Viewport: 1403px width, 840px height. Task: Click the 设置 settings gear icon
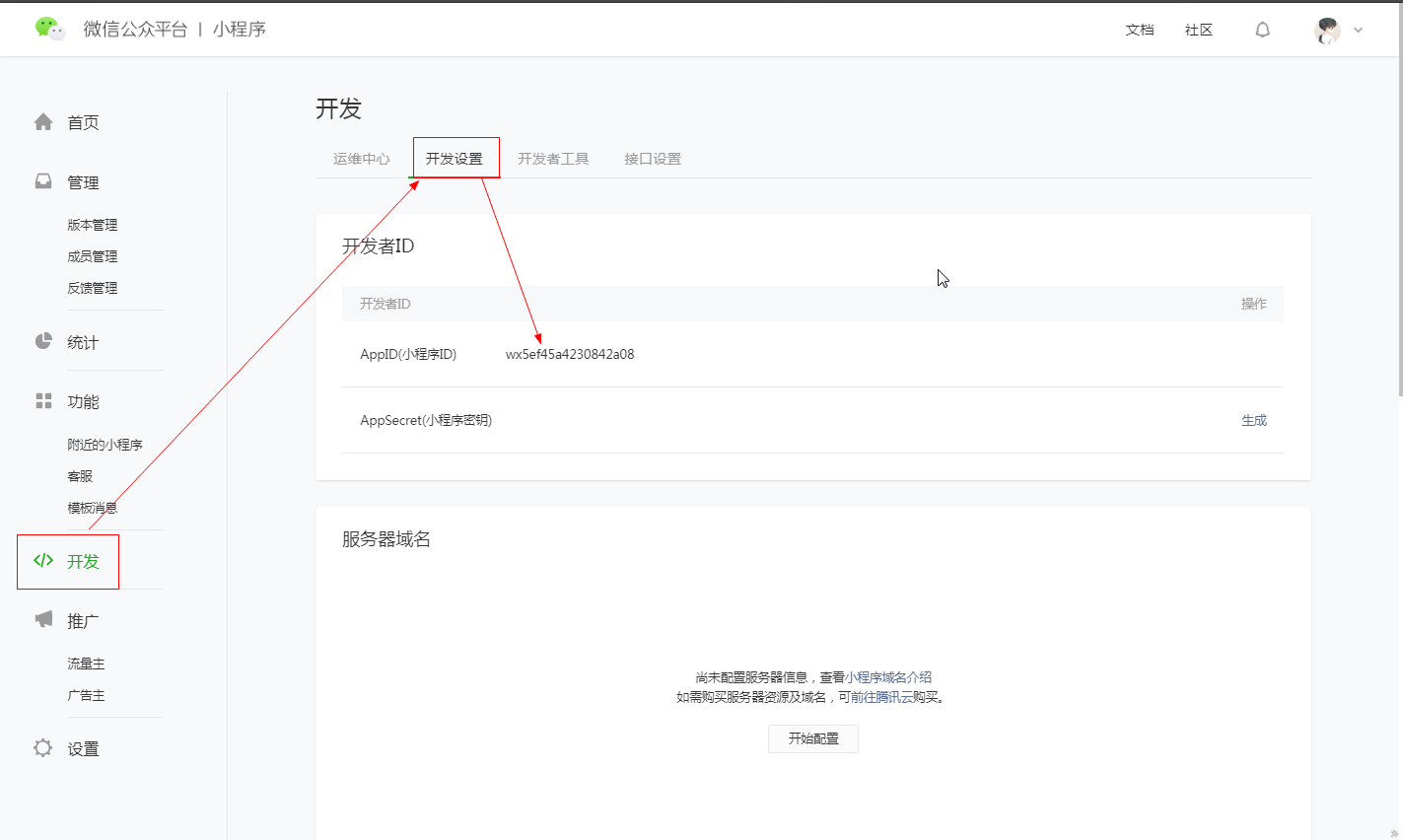click(x=43, y=747)
